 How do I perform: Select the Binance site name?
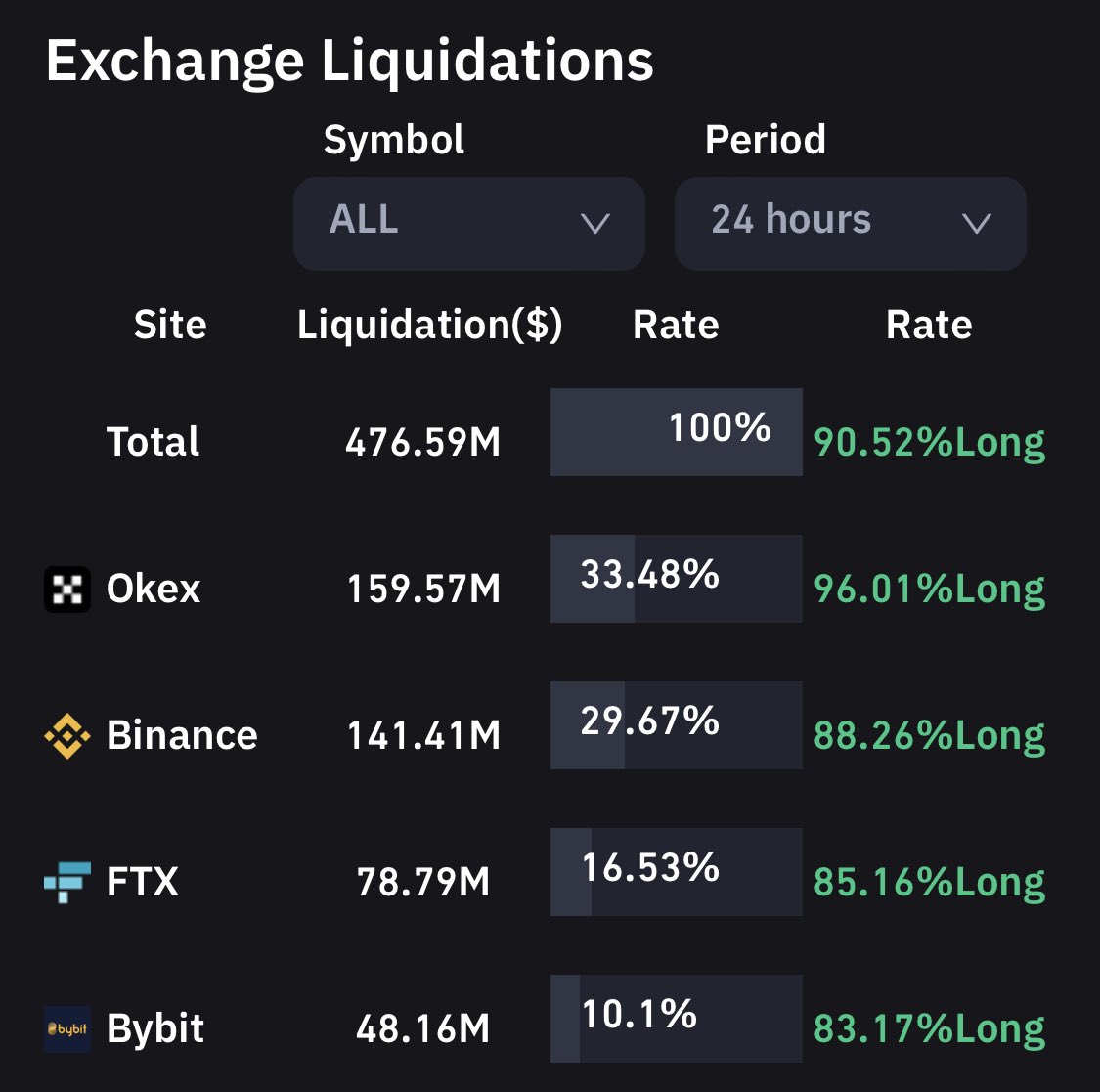[x=182, y=735]
